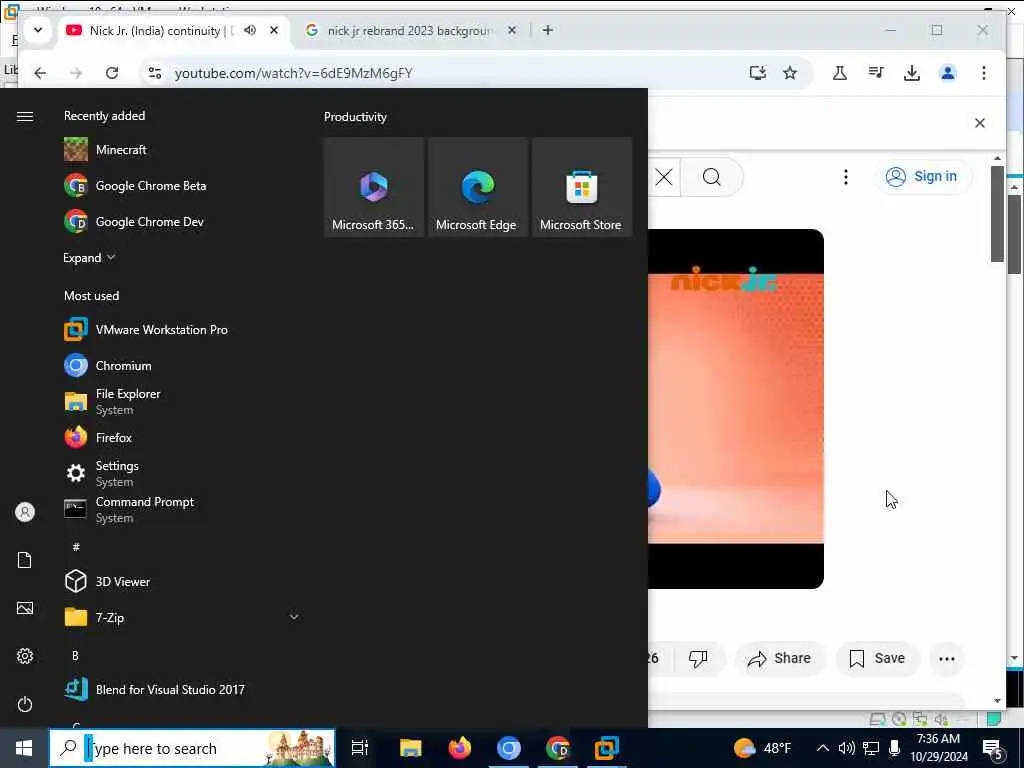This screenshot has height=768, width=1024.
Task: Focus the taskbar search box
Action: click(193, 748)
